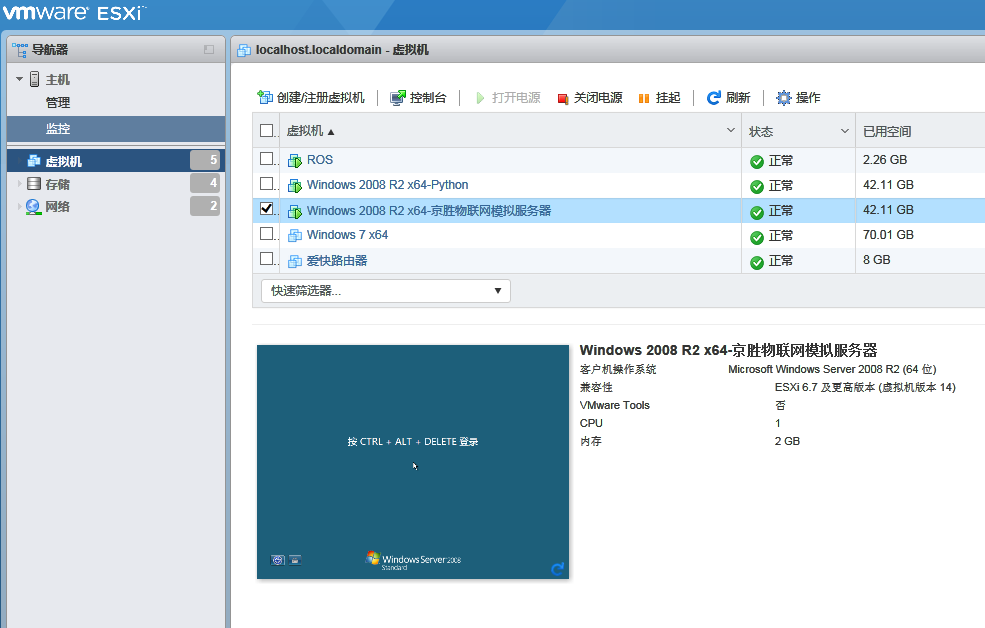Click the Virtual Machines (虚拟机) sidebar icon

tap(34, 161)
